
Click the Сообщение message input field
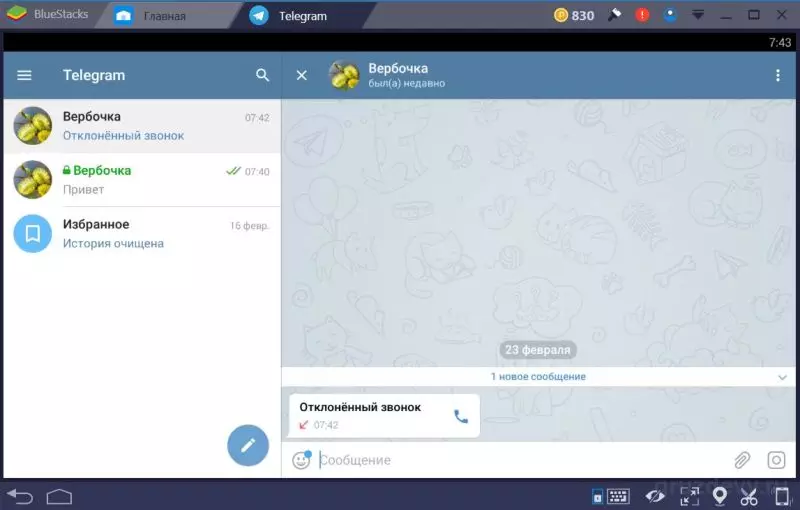click(x=523, y=460)
